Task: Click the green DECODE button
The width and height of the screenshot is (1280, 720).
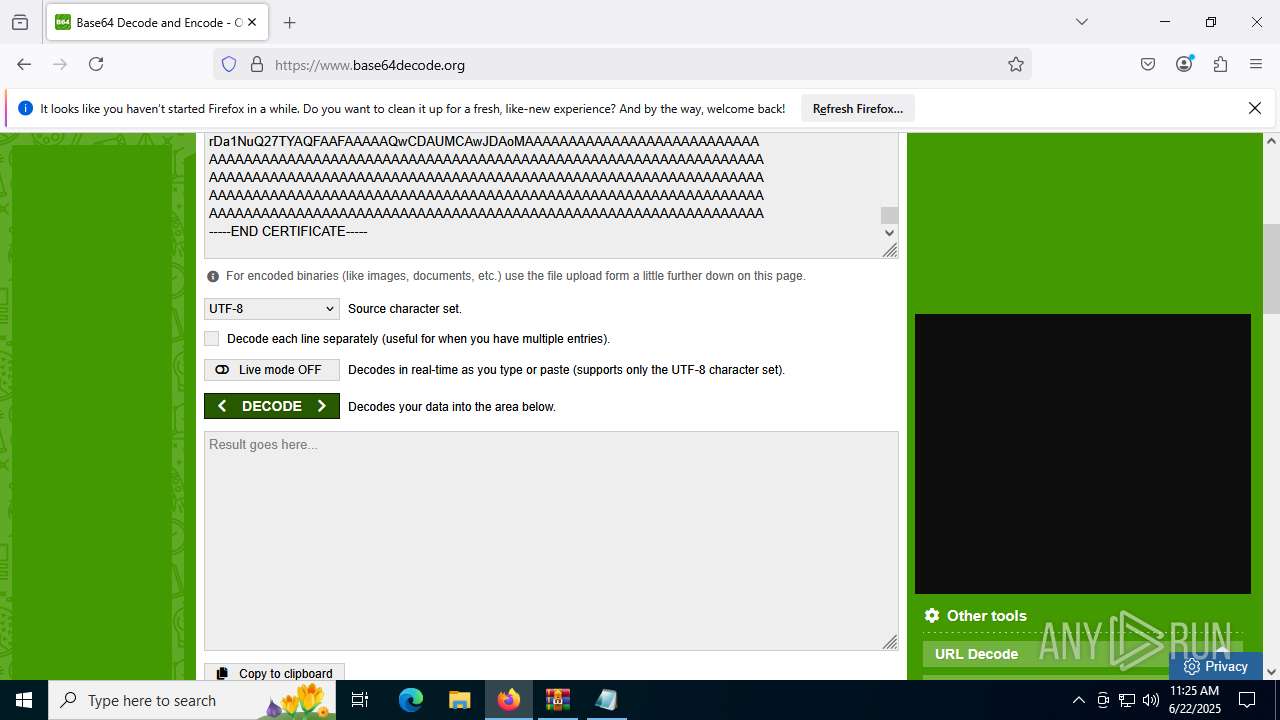Action: (272, 406)
